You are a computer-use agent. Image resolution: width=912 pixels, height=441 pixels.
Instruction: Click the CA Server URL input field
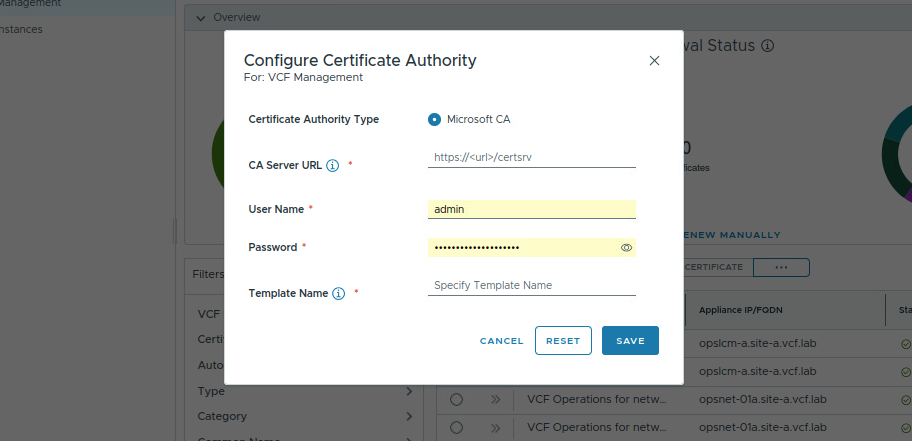point(531,158)
